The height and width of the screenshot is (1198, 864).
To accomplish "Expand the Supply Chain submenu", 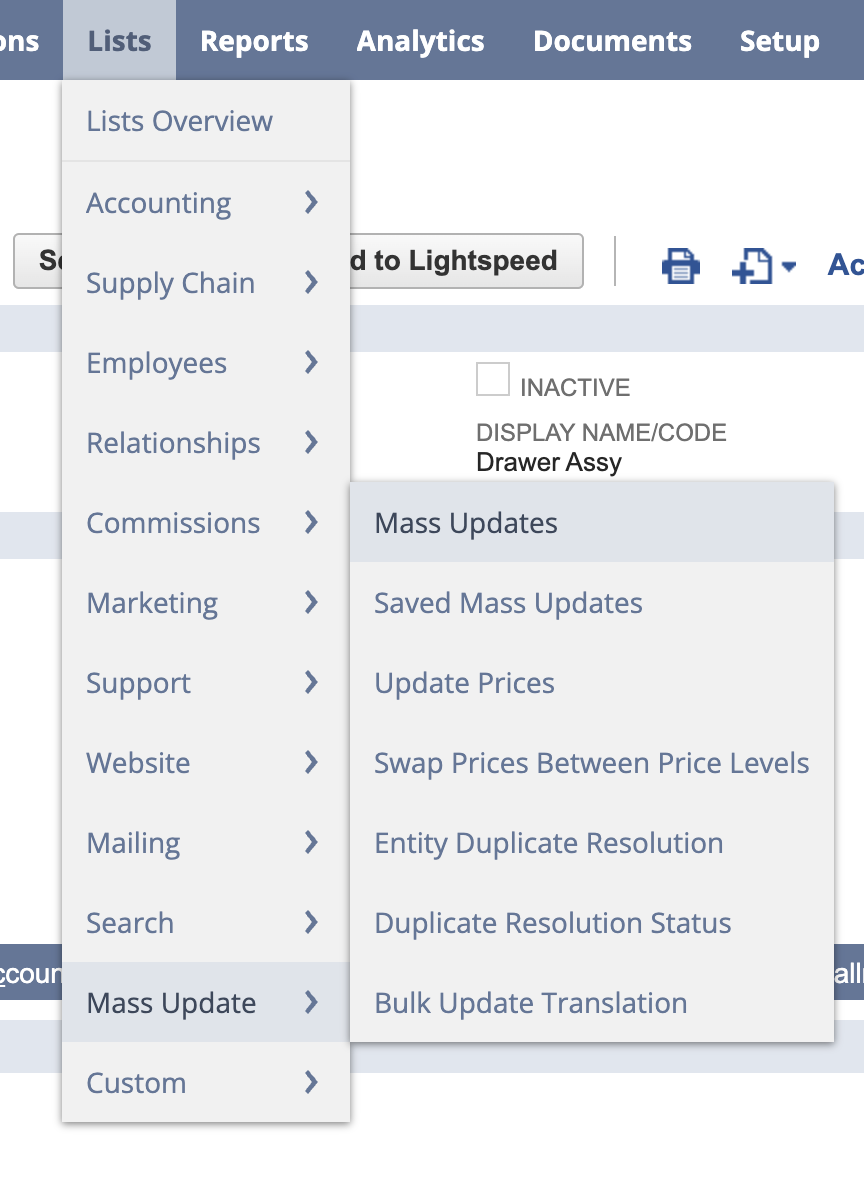I will click(170, 283).
